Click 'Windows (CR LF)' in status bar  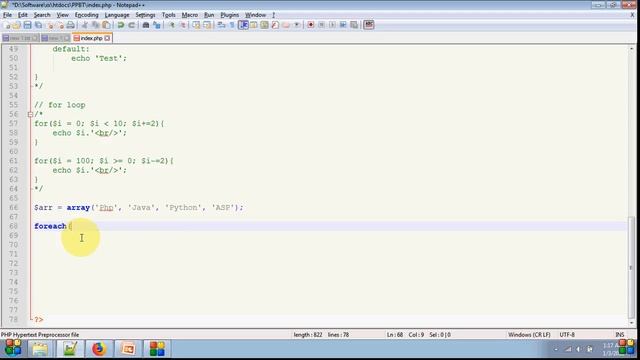point(529,335)
